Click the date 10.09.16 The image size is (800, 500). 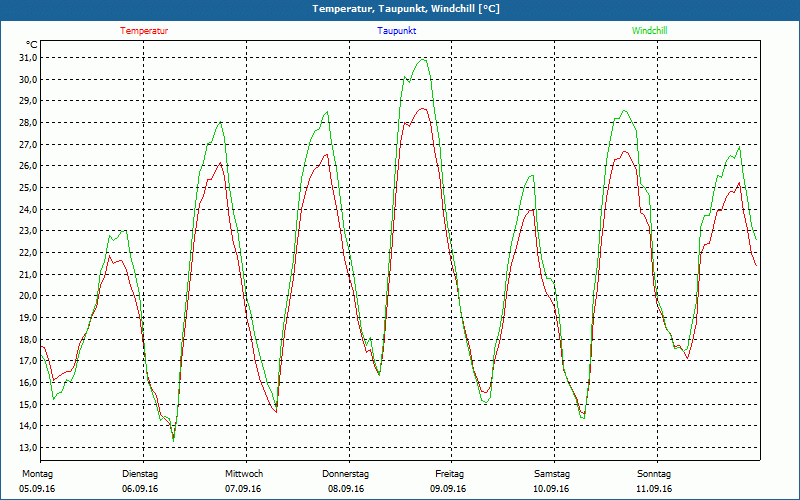tap(551, 489)
